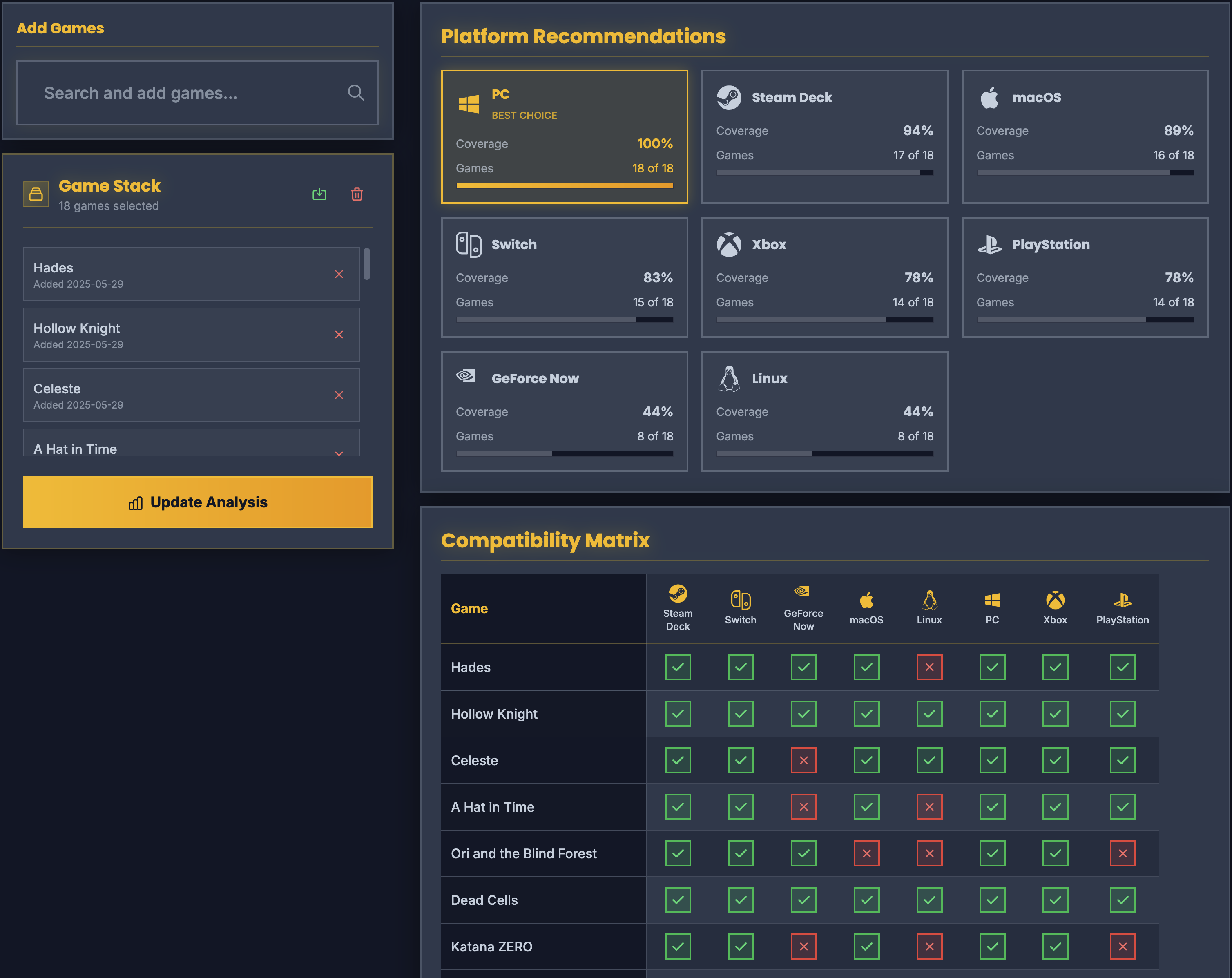Screen dimensions: 1232x978
Task: Toggle the Katana ZERO PlayStation box
Action: 1122,947
